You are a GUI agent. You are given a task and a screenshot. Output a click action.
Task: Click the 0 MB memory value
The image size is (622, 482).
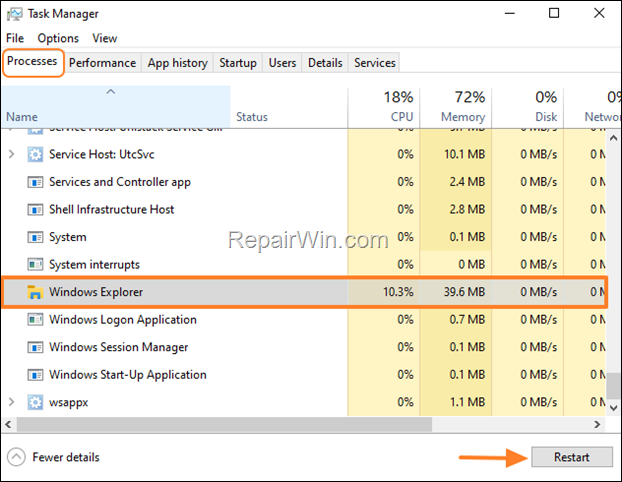point(472,265)
